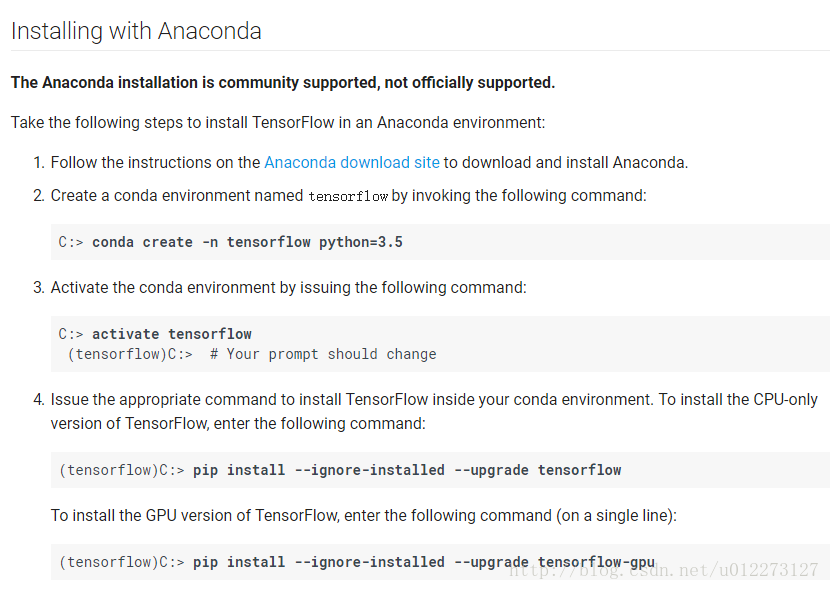Click the --ignore-installed flag in CPU command
The image size is (830, 590).
click(x=369, y=470)
